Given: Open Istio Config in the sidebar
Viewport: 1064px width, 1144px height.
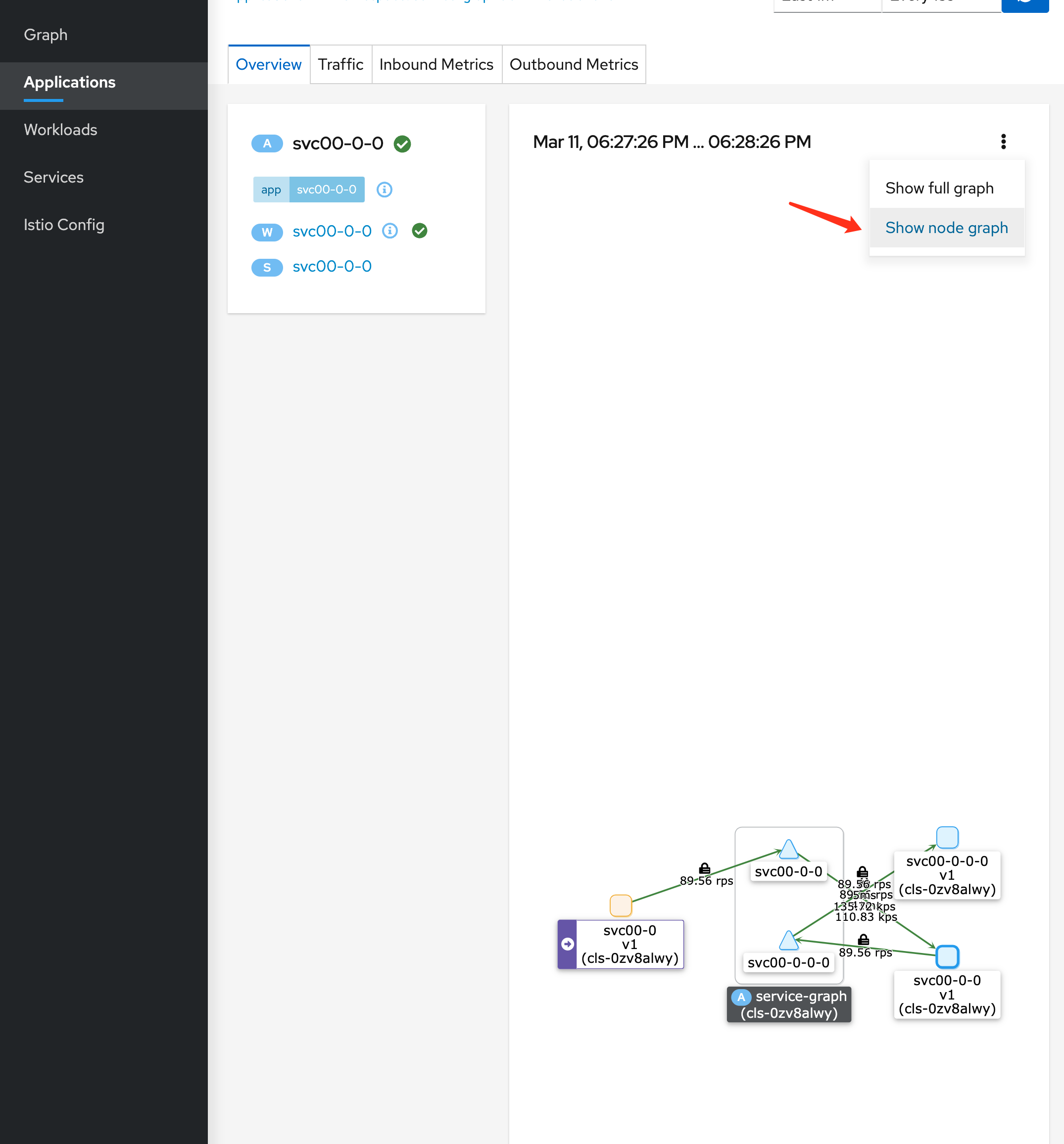Looking at the screenshot, I should (103, 225).
